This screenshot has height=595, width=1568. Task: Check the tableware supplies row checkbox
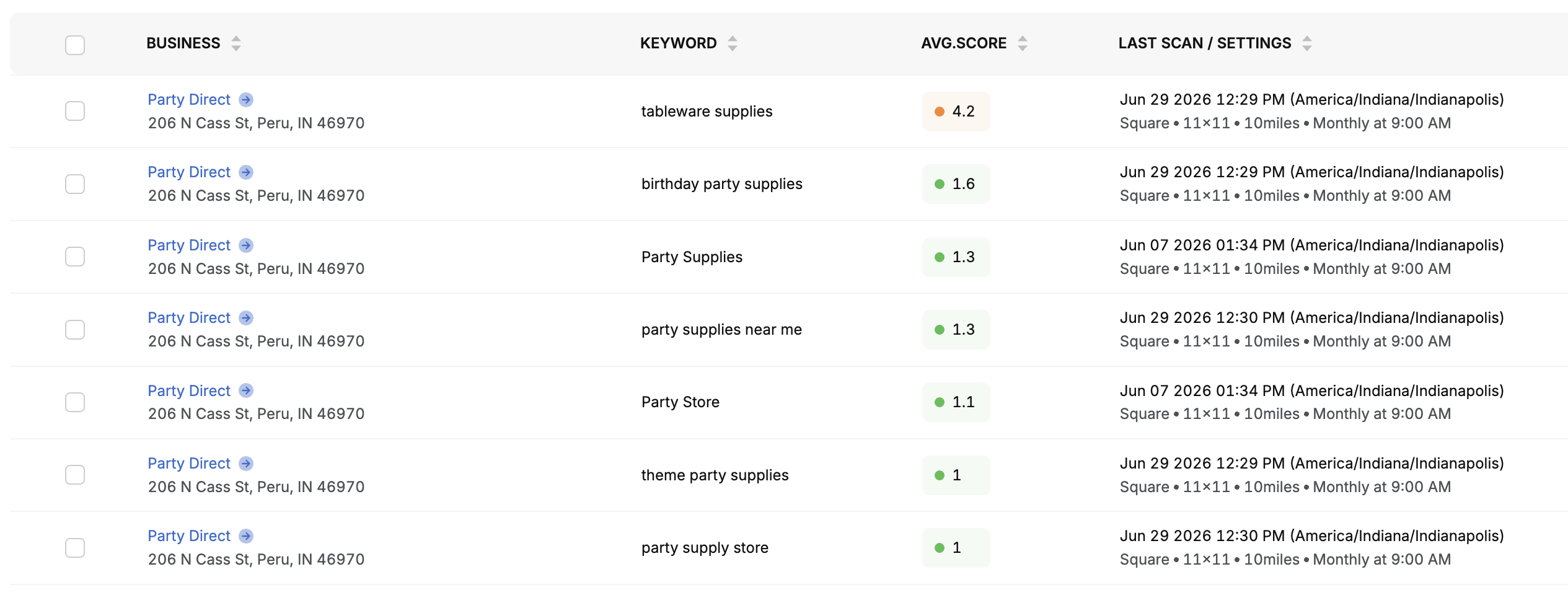[x=75, y=111]
